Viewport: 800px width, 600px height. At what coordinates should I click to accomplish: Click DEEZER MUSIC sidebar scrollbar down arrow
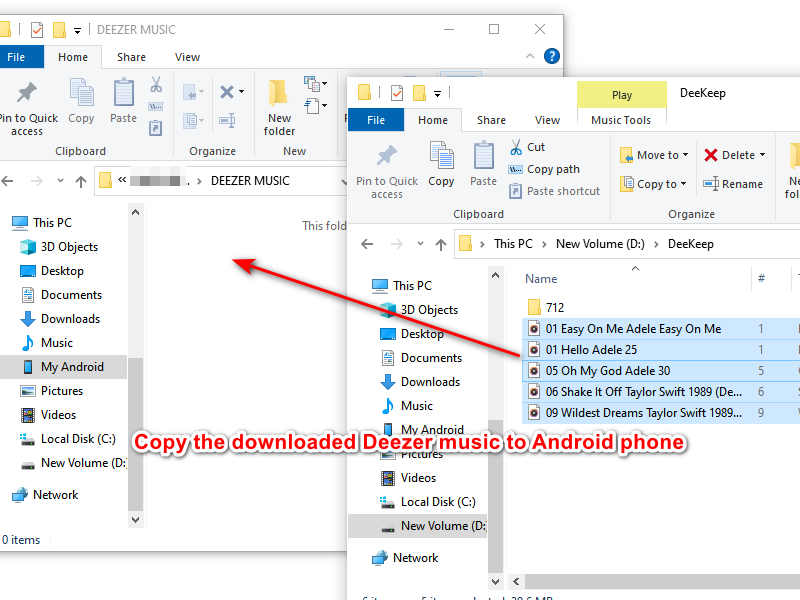(135, 519)
